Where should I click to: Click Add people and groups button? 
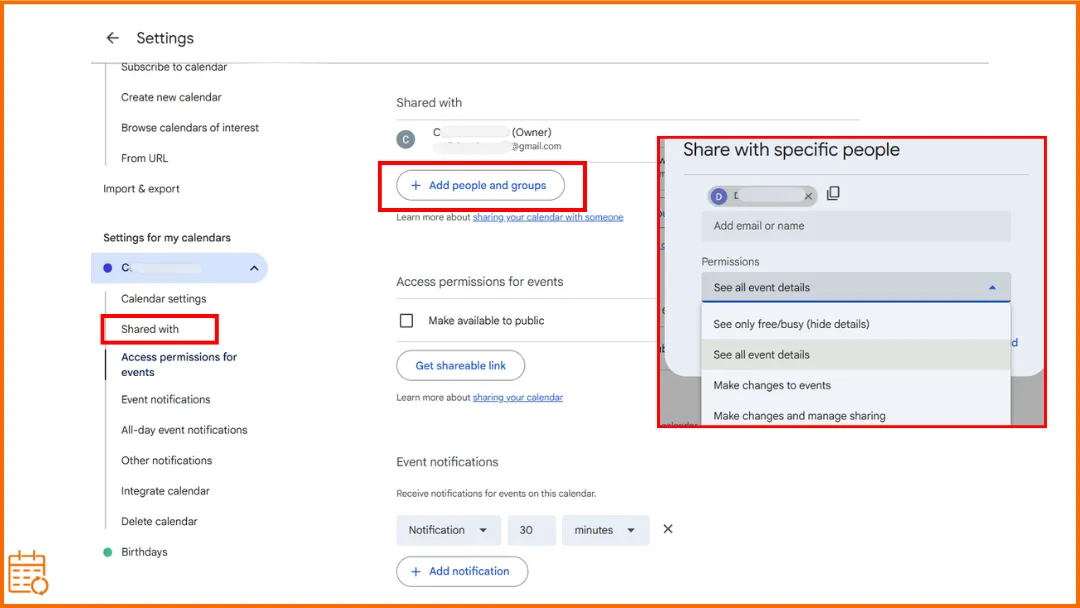pos(480,185)
